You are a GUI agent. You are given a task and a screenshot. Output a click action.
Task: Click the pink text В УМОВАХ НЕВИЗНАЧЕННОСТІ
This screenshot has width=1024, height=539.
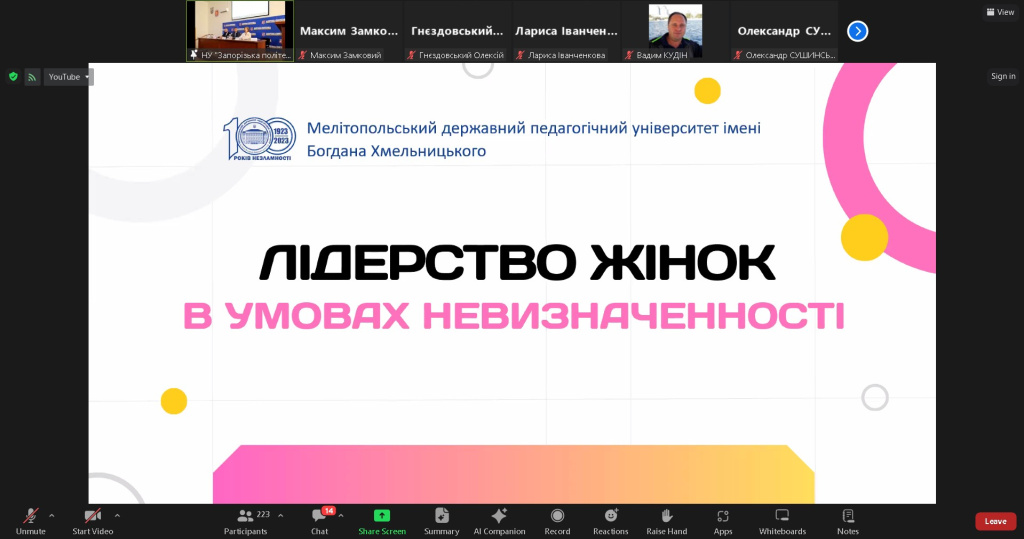[x=514, y=316]
